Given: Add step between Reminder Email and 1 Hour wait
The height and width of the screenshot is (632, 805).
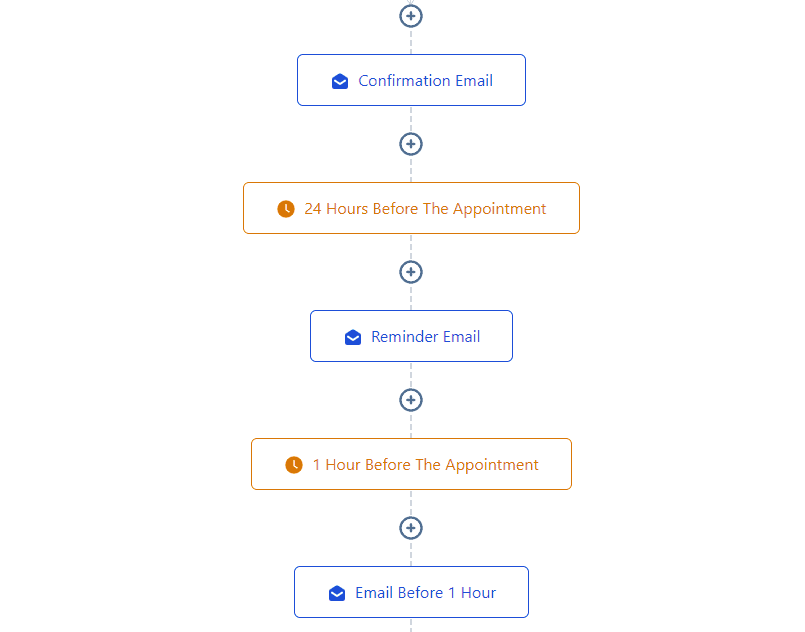Looking at the screenshot, I should click(411, 400).
